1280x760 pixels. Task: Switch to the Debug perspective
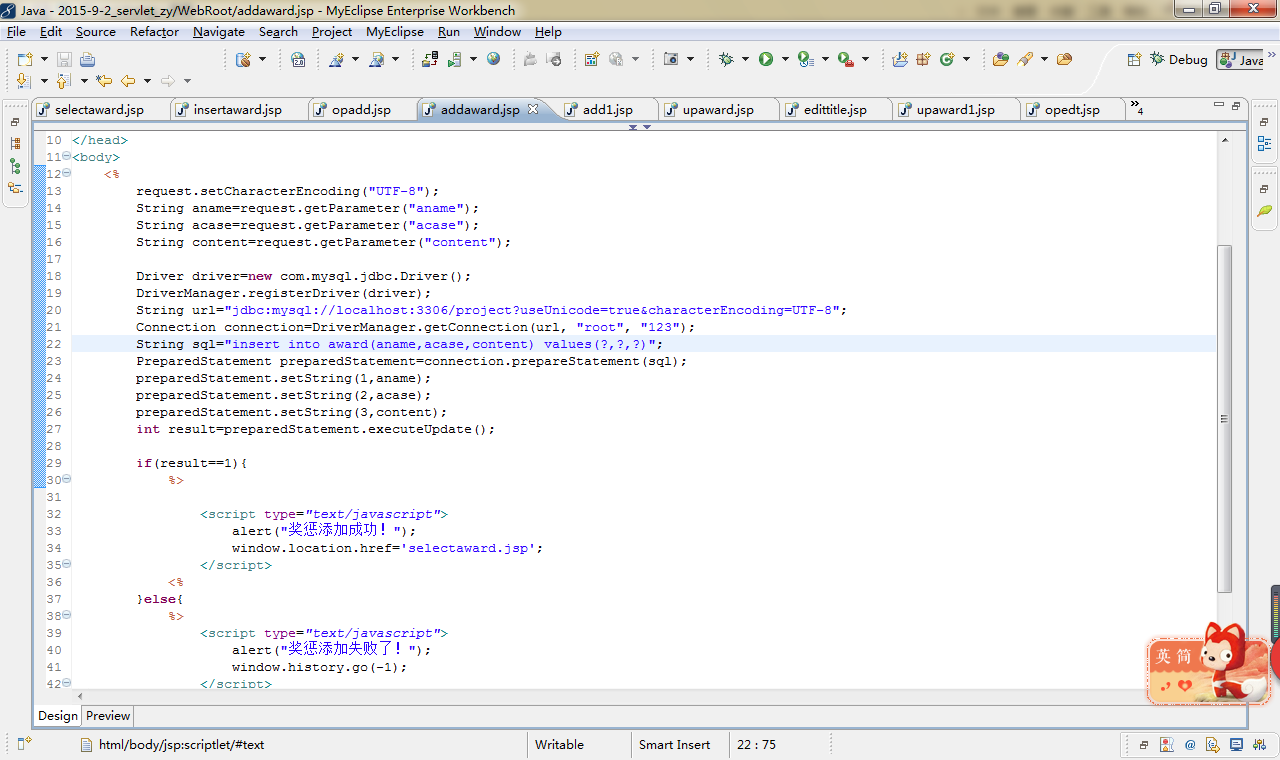click(1178, 60)
